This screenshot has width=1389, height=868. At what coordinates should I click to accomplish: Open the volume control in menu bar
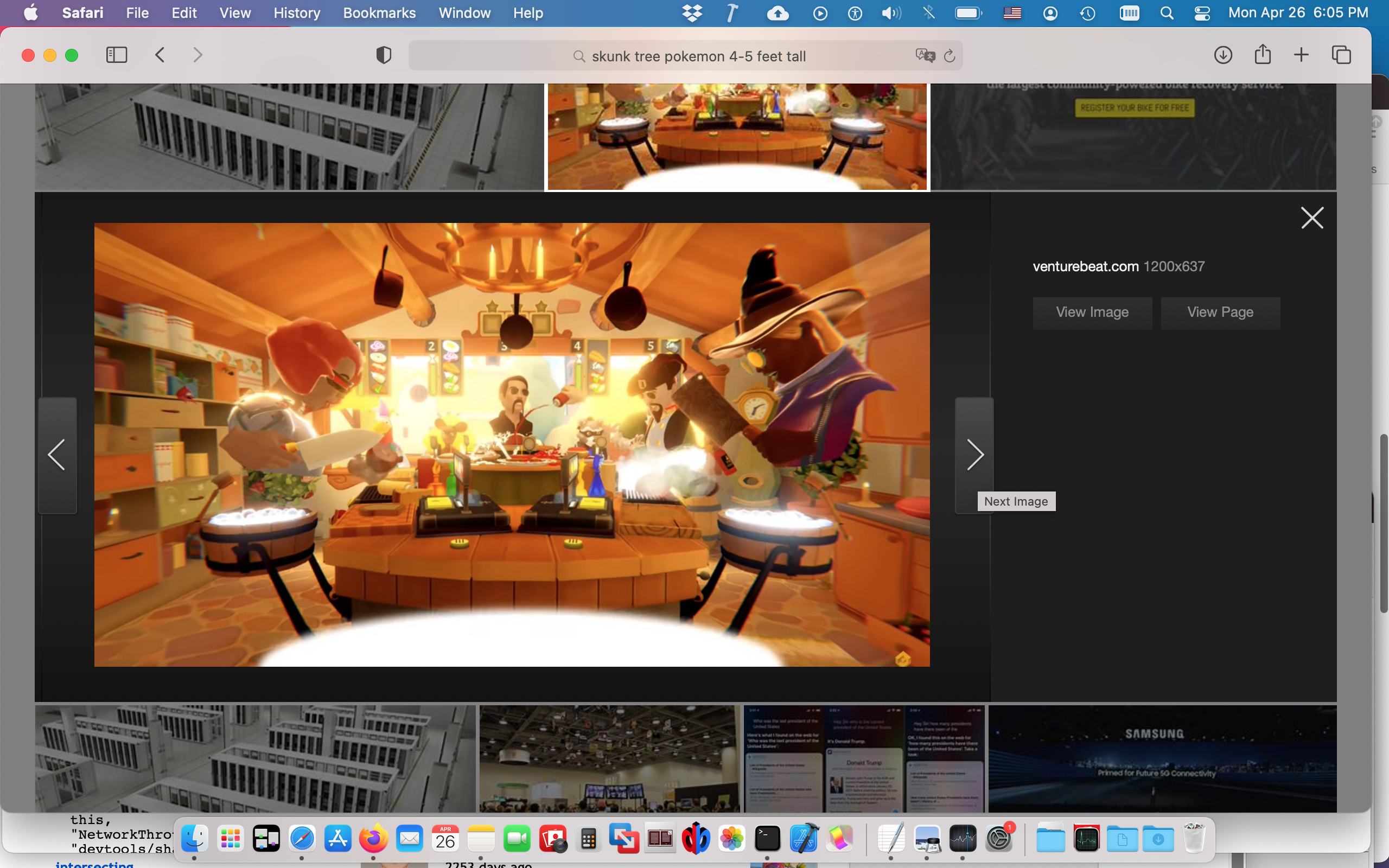pos(891,12)
